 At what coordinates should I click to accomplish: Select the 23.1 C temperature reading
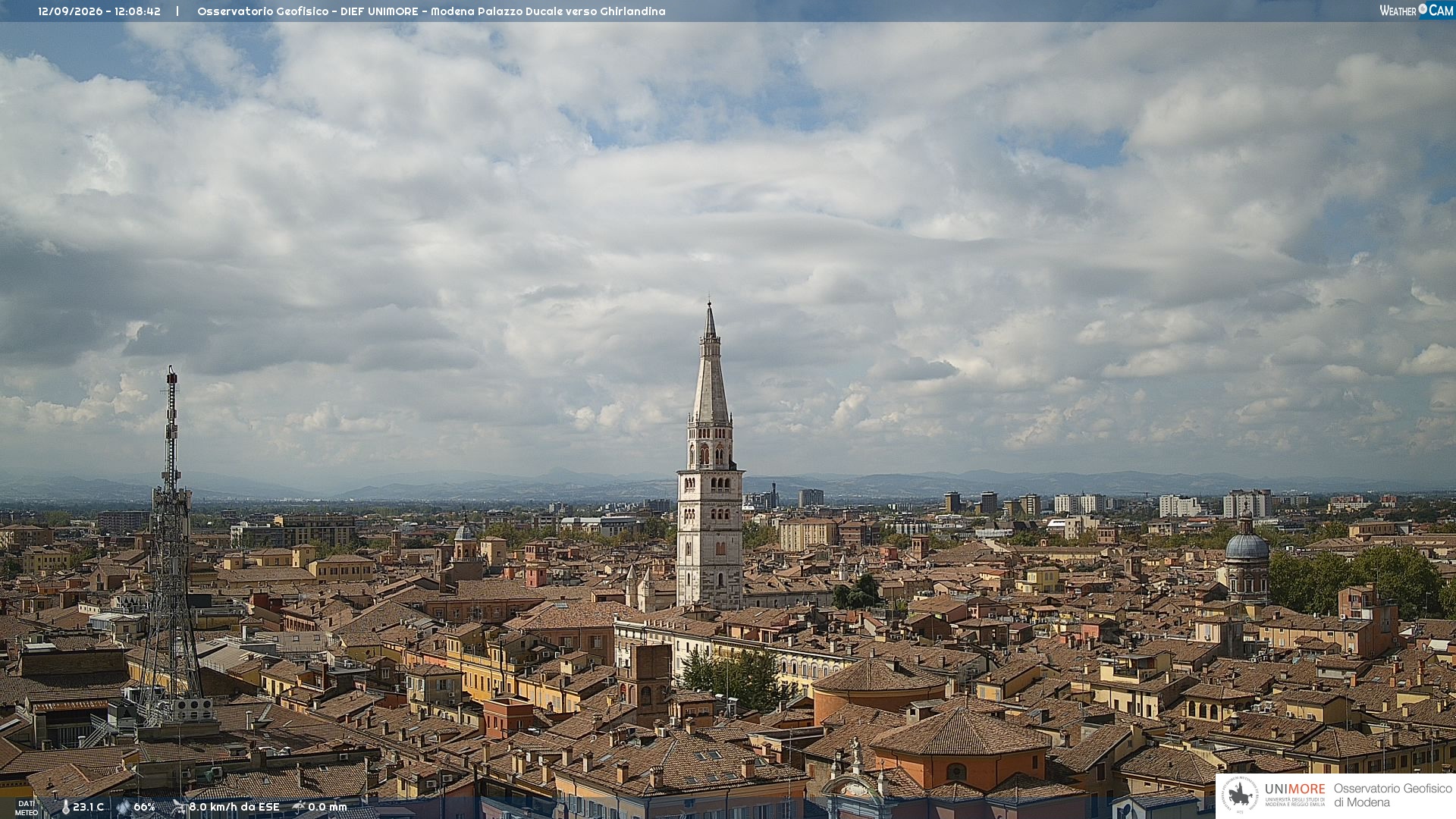pyautogui.click(x=89, y=808)
